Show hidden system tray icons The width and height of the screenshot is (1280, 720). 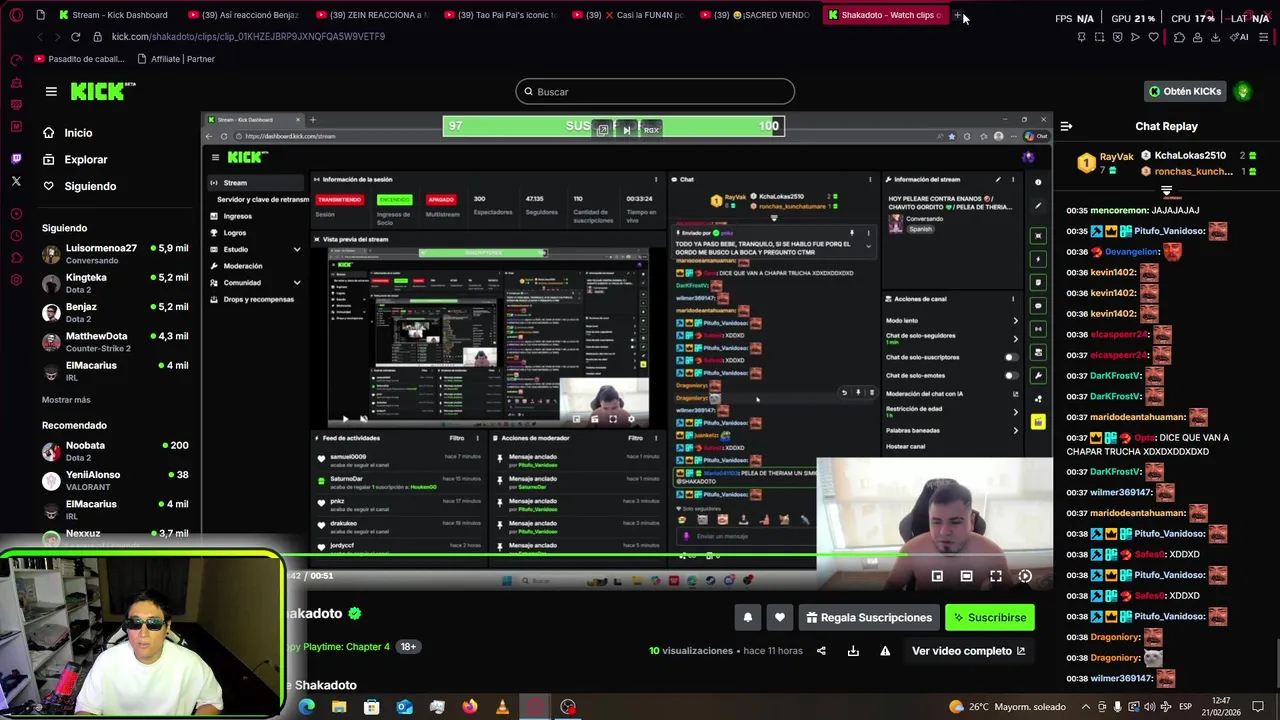[1087, 707]
